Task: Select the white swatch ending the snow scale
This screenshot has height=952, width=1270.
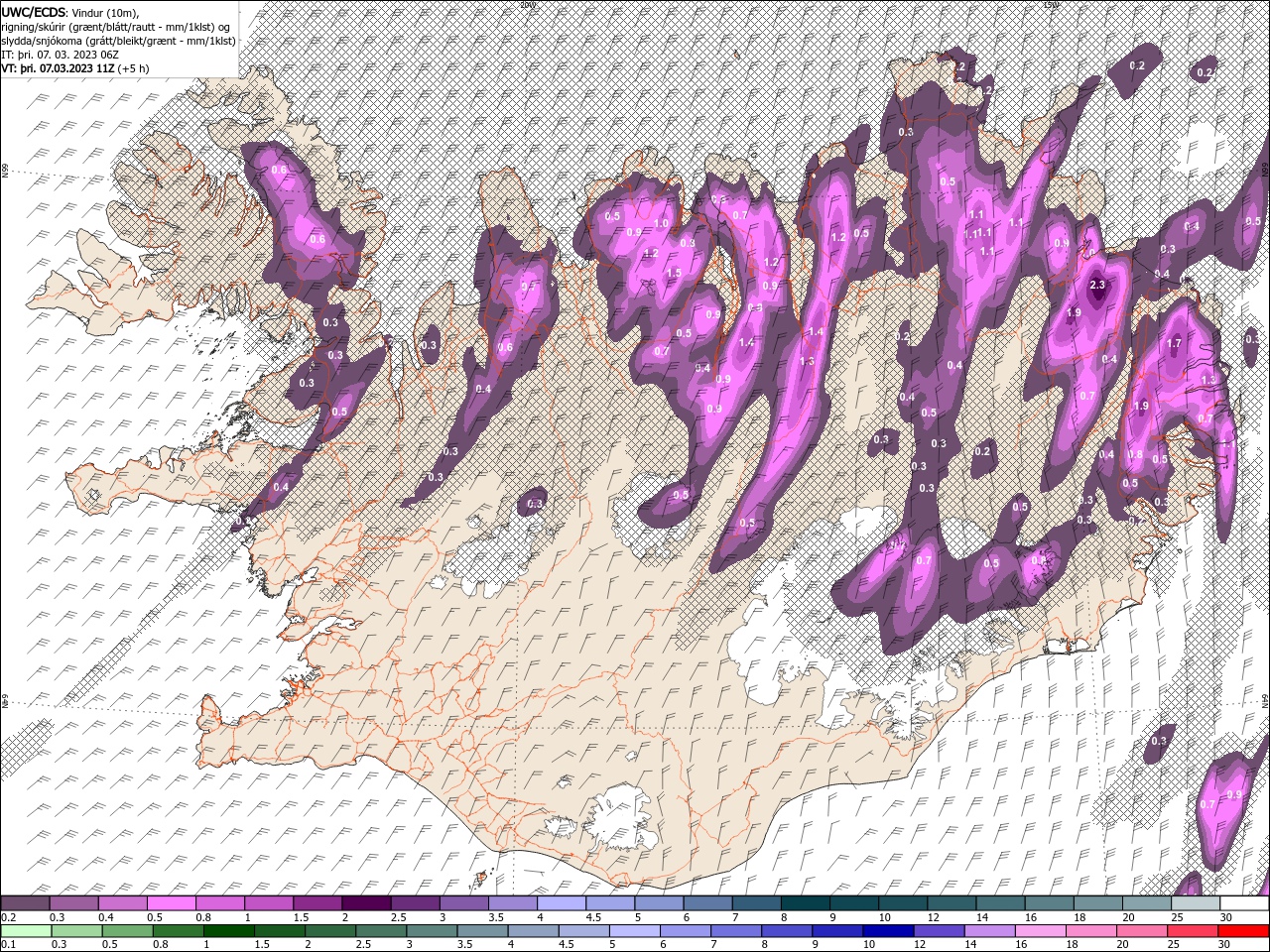Action: [x=1244, y=903]
